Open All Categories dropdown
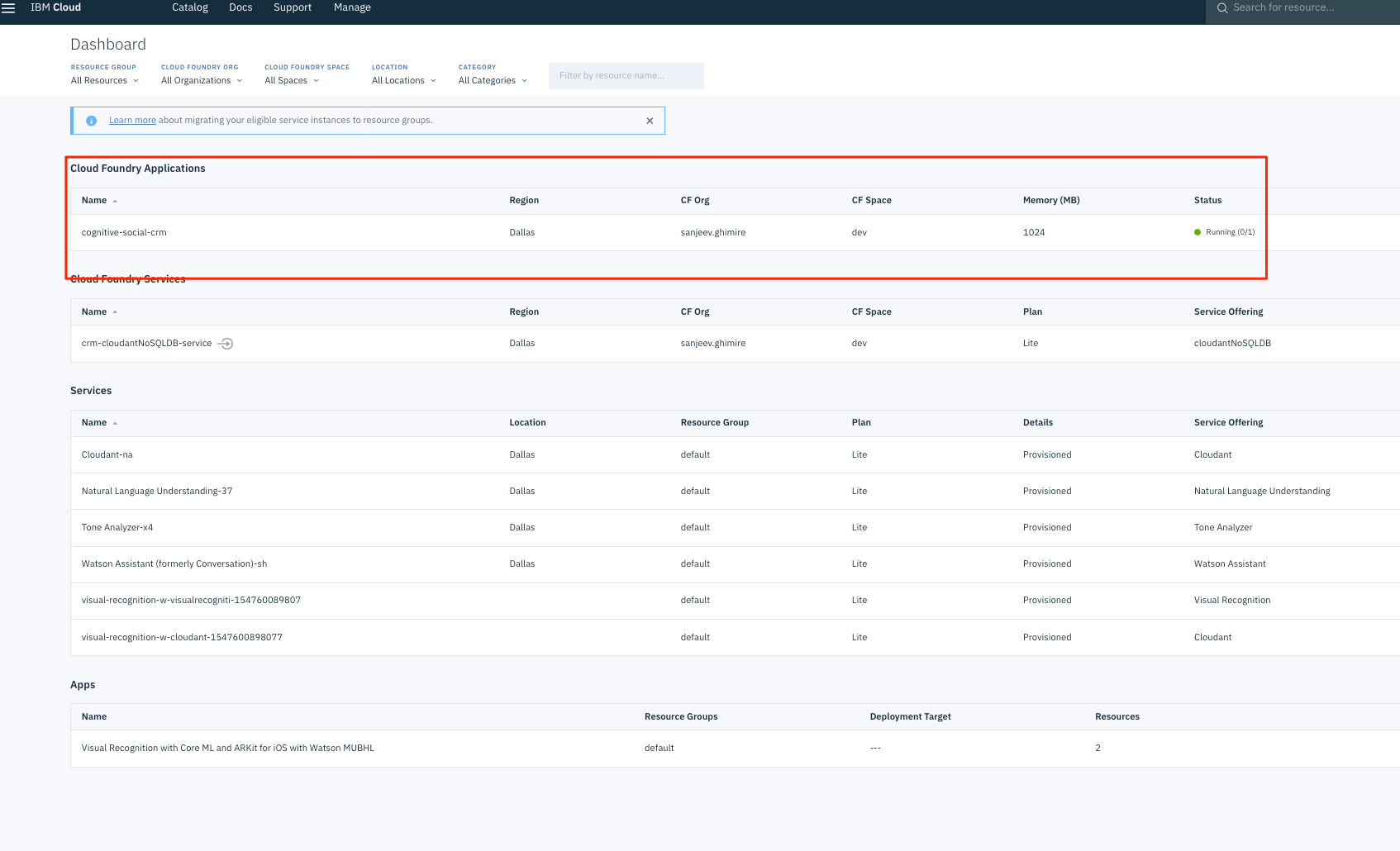1400x851 pixels. tap(493, 80)
